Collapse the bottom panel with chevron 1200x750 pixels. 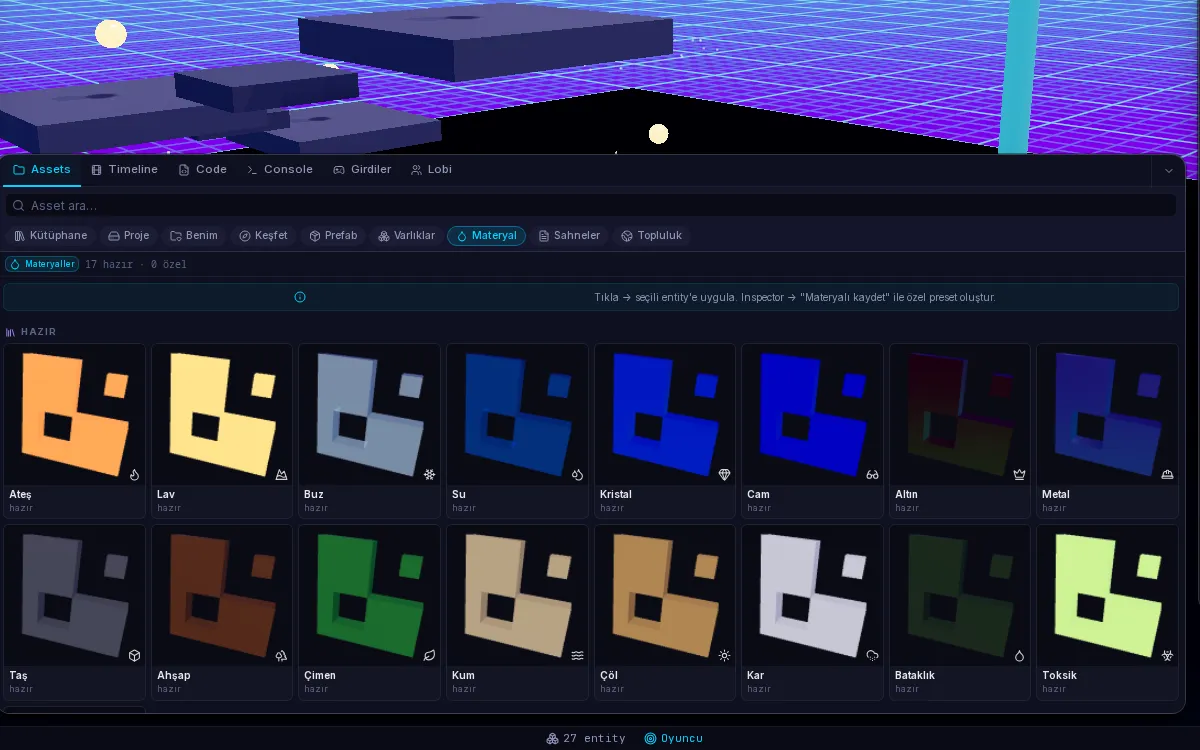(x=1169, y=171)
